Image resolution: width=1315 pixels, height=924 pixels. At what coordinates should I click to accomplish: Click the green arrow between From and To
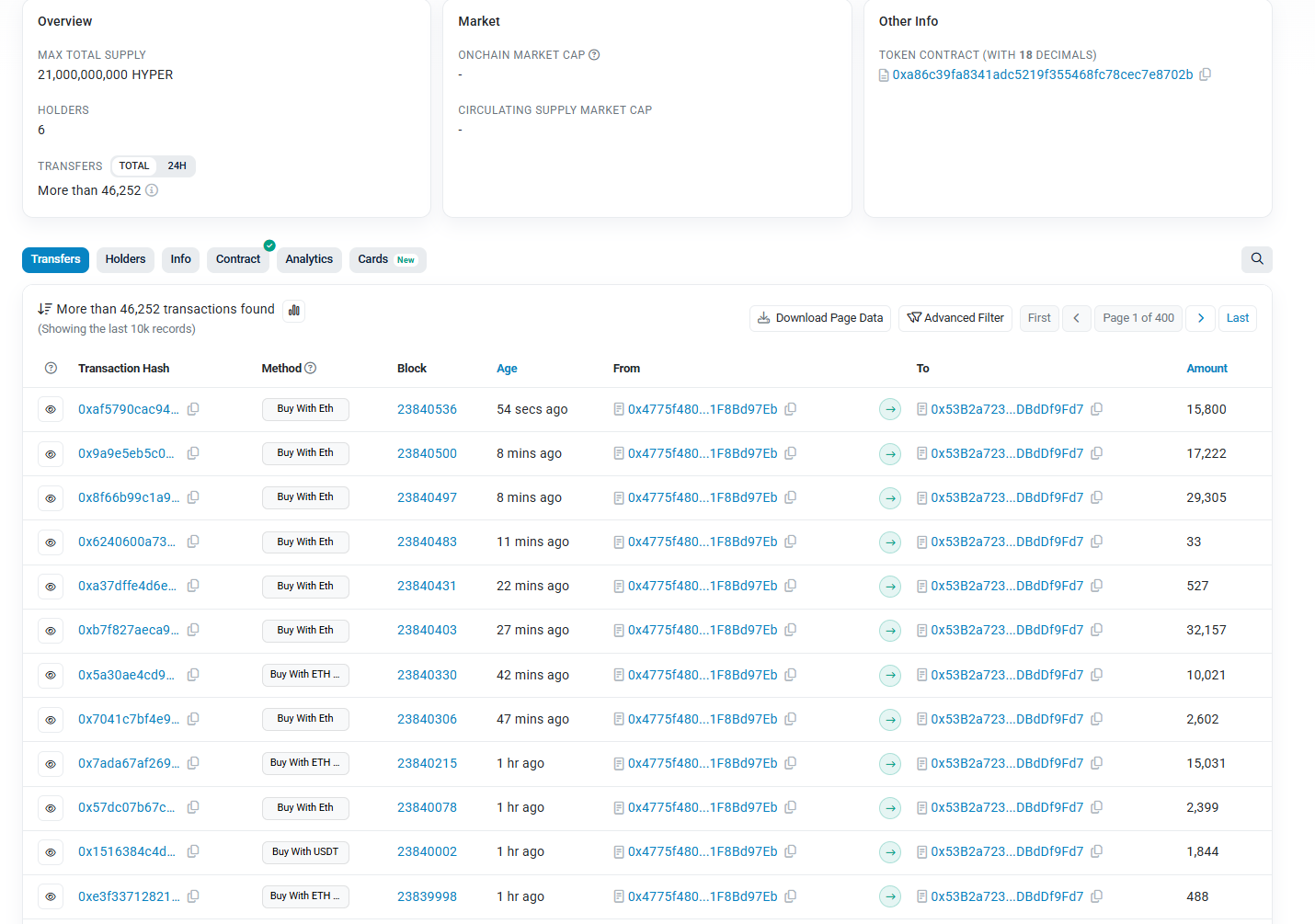[889, 409]
